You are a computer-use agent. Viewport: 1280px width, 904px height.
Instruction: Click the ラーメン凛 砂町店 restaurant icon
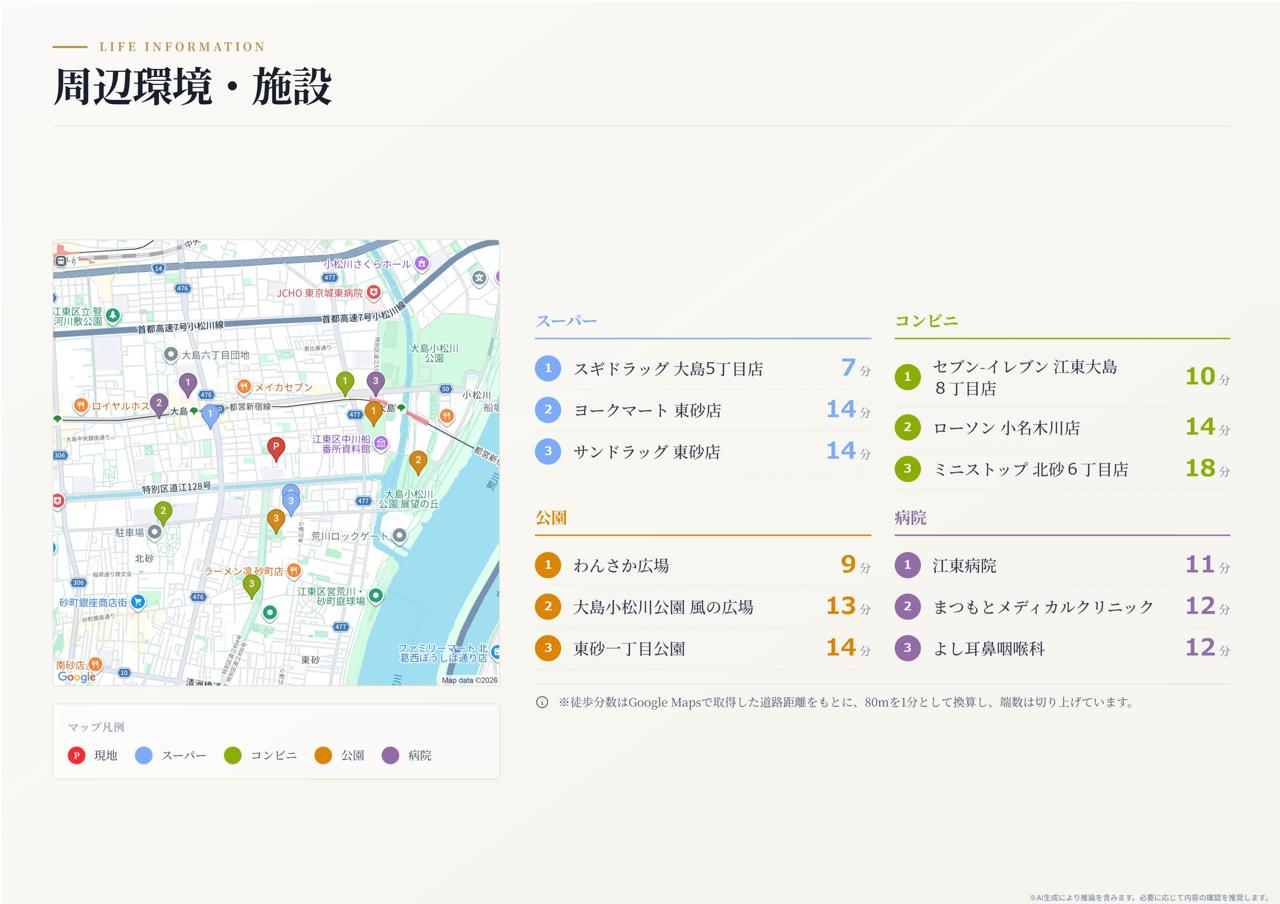pos(293,571)
